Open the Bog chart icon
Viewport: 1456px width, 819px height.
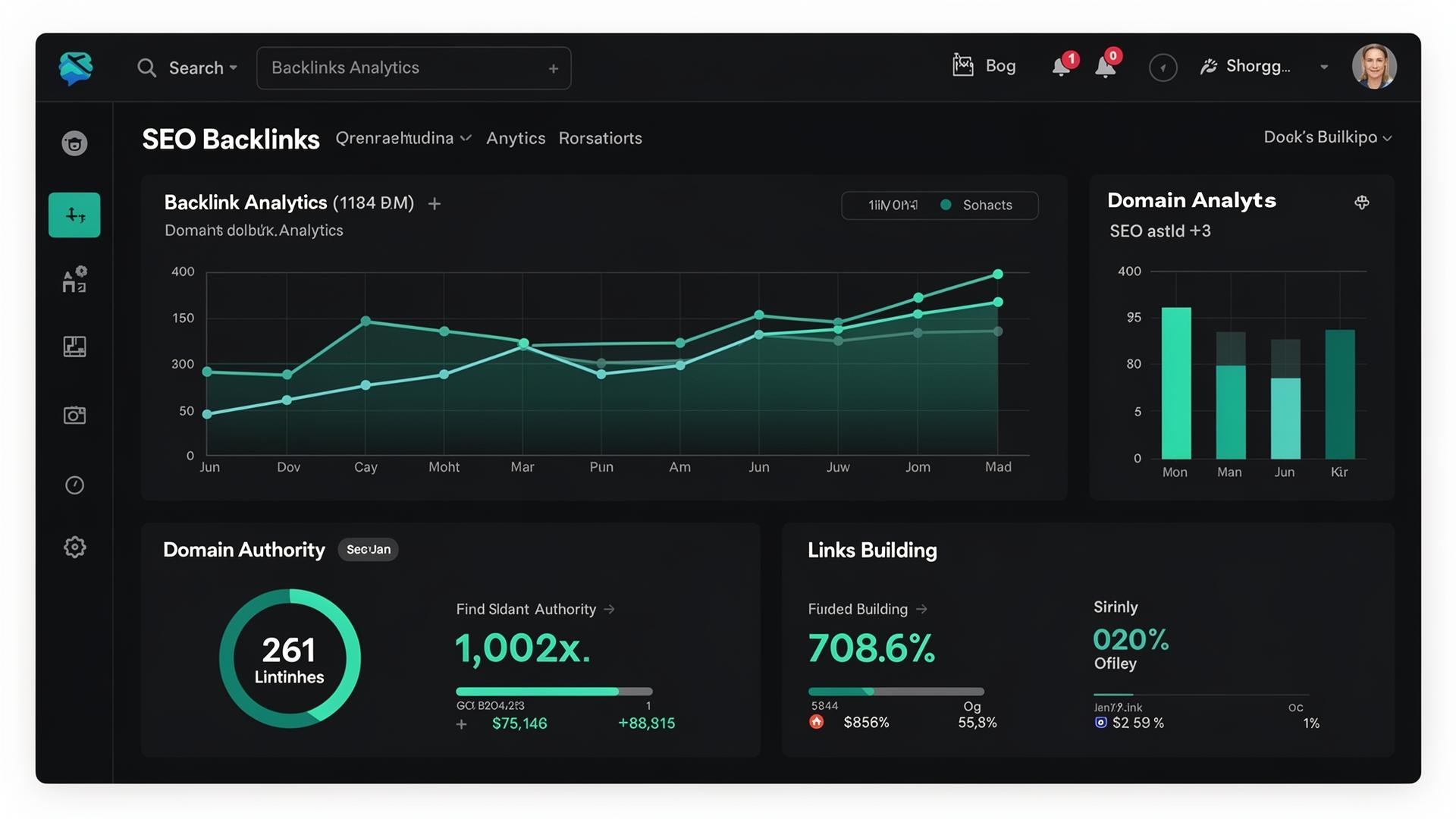(963, 65)
